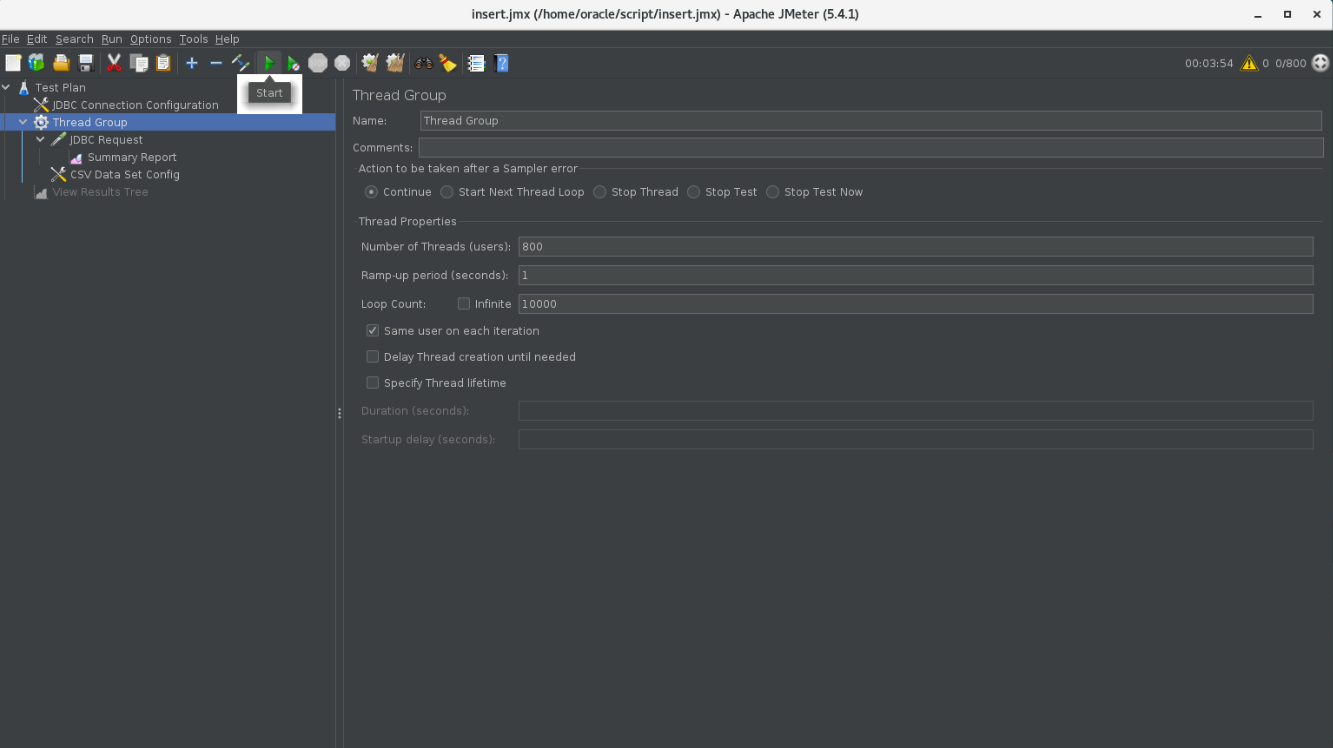Tick the Specify Thread lifetime checkbox

[x=373, y=383]
